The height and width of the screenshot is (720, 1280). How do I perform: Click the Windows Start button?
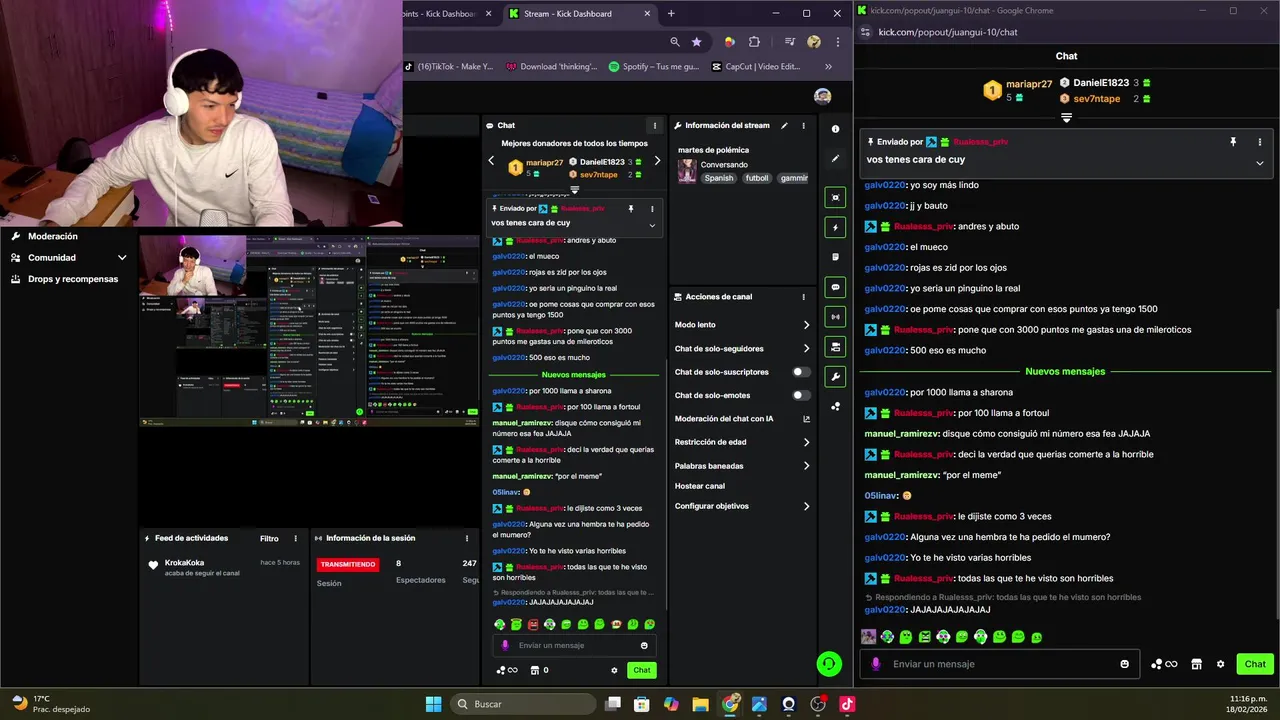click(433, 704)
